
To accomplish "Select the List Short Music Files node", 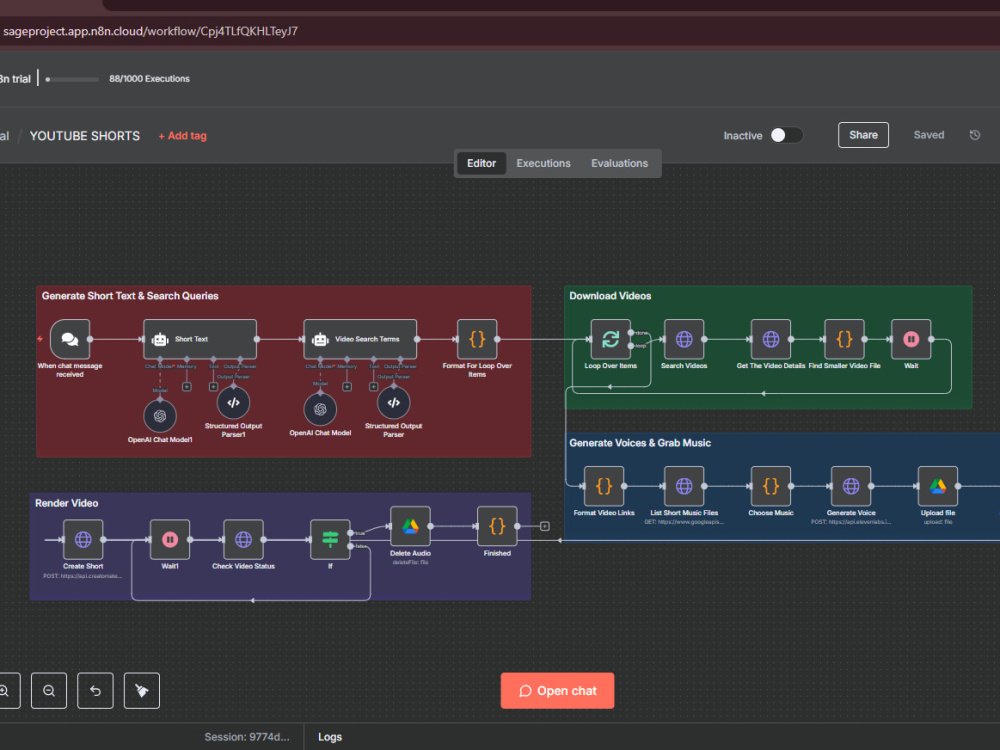I will pos(684,486).
